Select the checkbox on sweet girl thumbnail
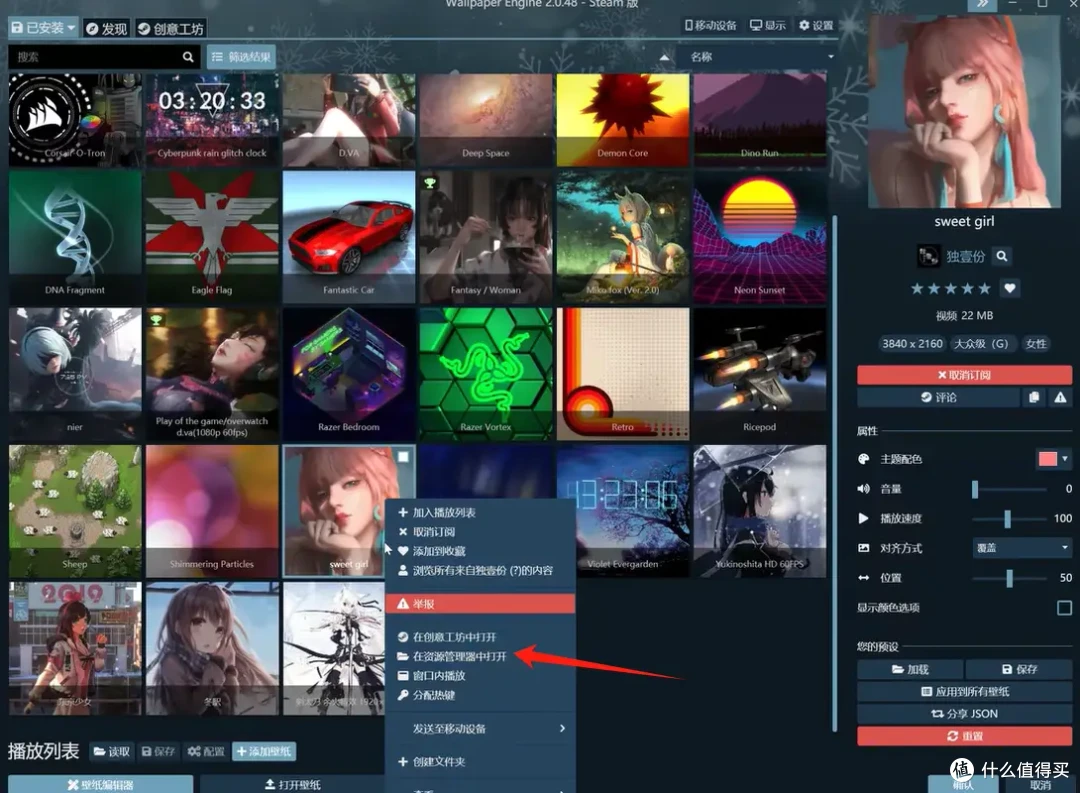The width and height of the screenshot is (1080, 793). click(x=403, y=456)
